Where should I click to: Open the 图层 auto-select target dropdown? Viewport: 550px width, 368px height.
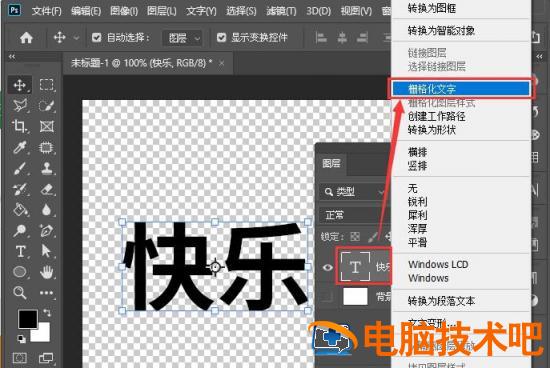pos(182,38)
